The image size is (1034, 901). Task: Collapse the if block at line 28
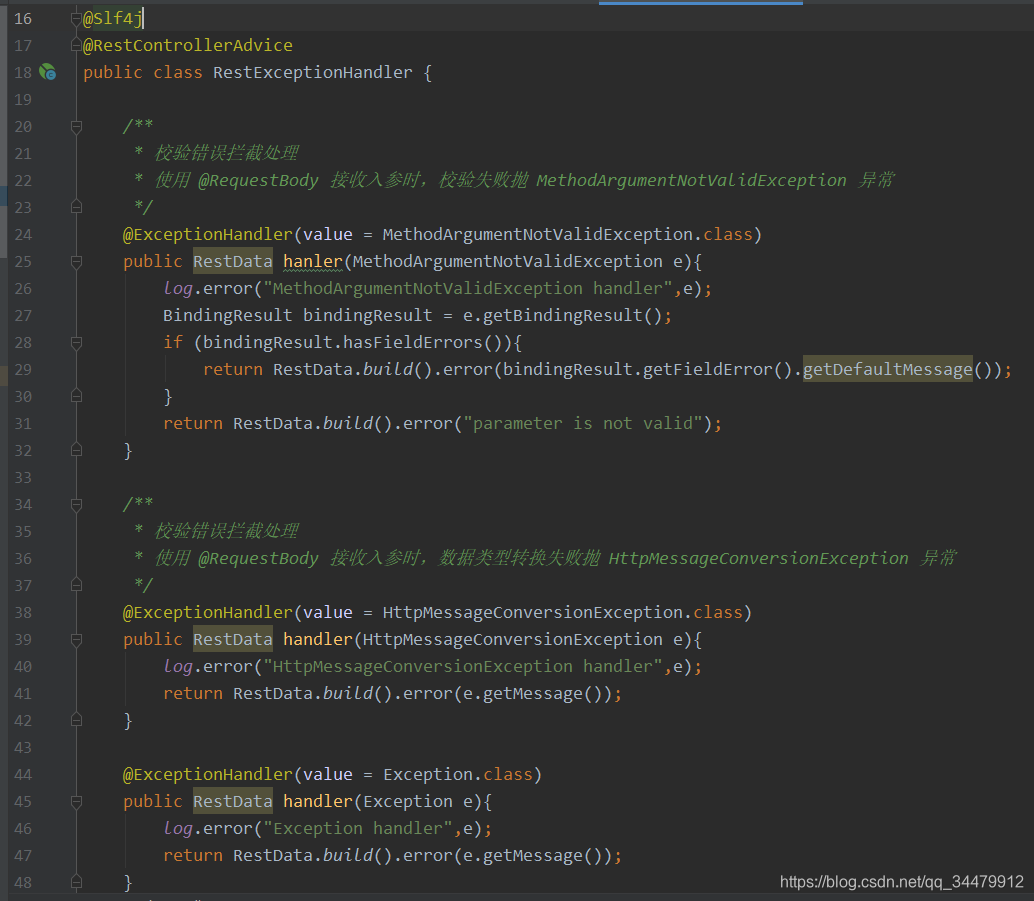(x=76, y=342)
